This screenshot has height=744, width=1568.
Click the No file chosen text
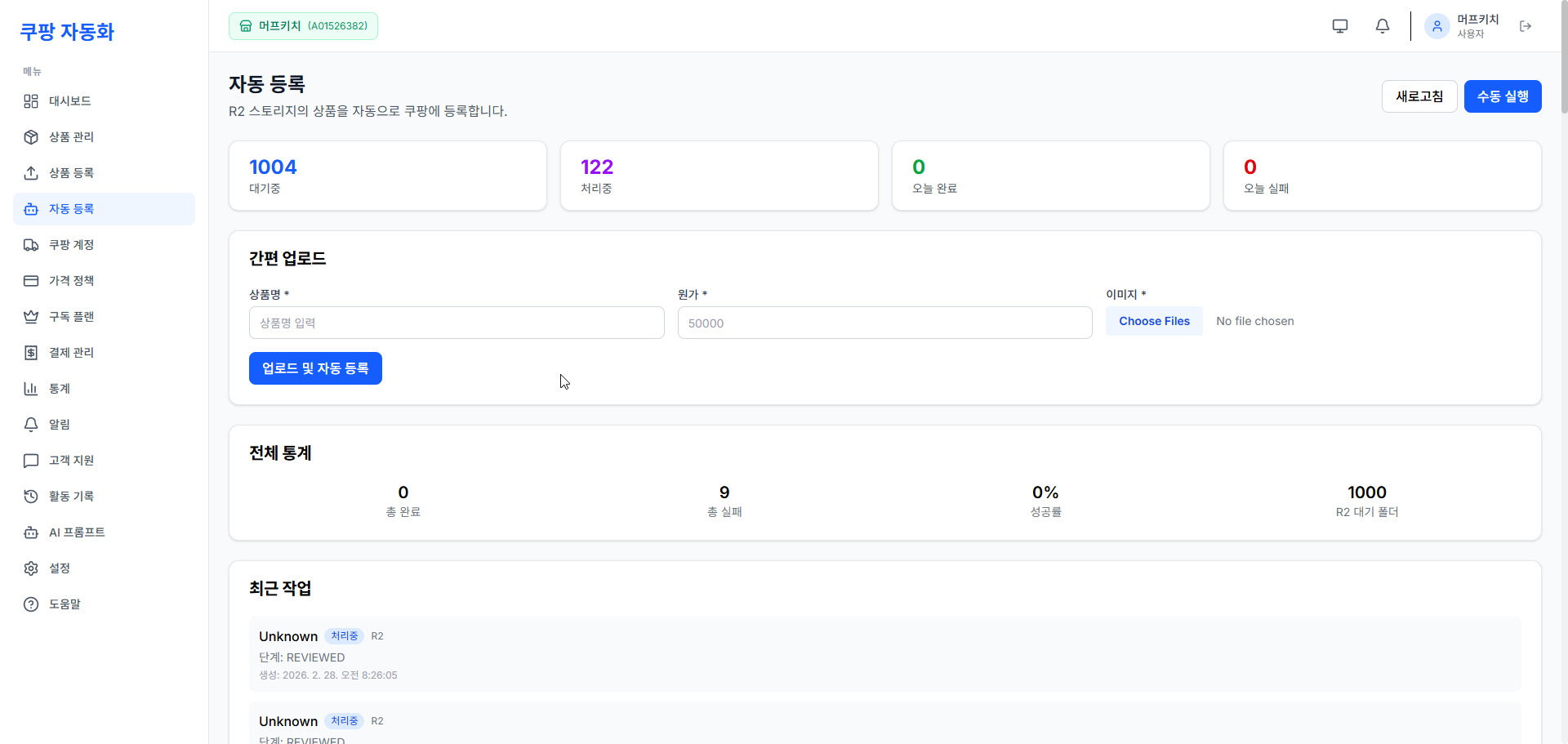click(x=1255, y=321)
